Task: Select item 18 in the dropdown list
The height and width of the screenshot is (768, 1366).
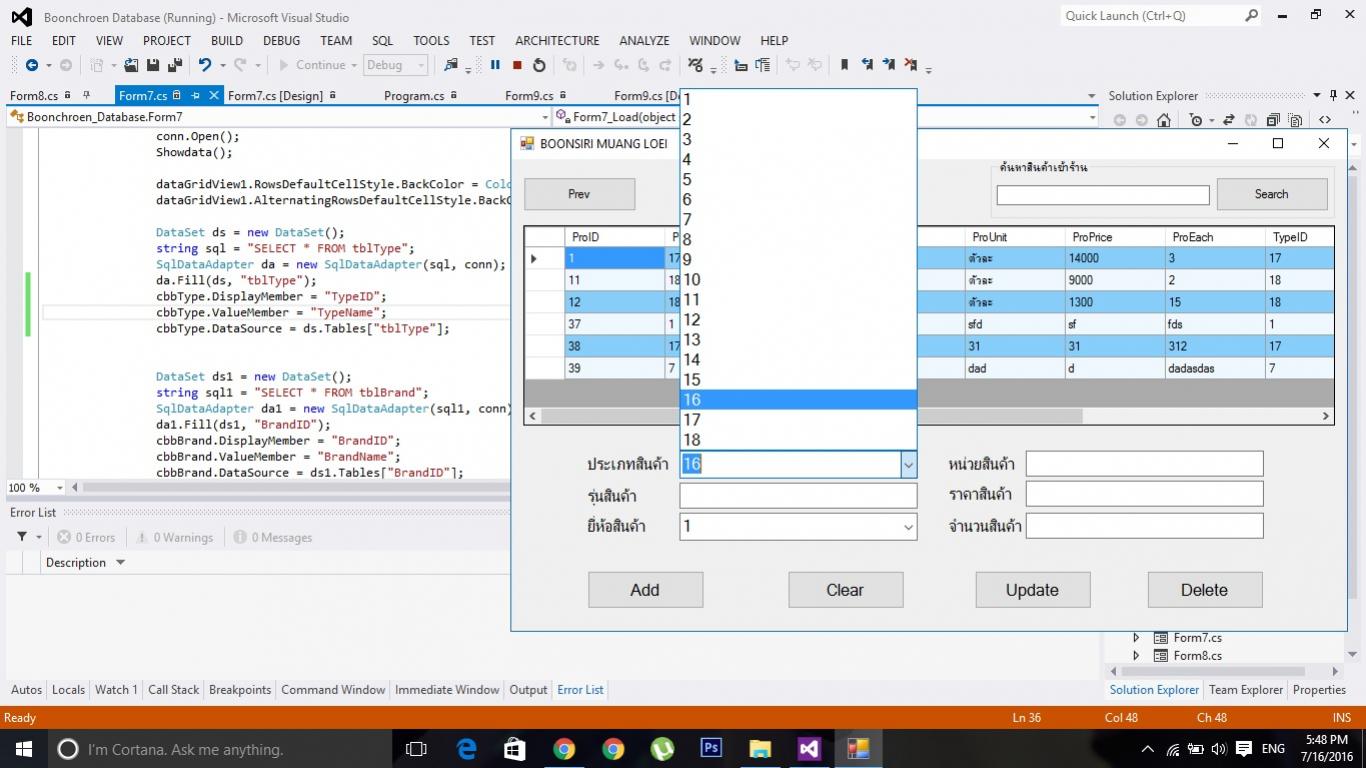Action: pyautogui.click(x=798, y=440)
